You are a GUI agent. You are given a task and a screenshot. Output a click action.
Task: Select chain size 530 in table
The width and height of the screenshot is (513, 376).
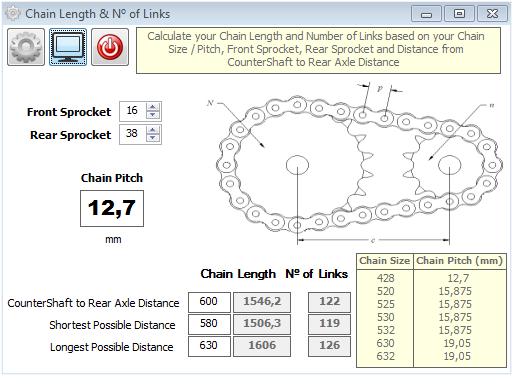pos(386,317)
